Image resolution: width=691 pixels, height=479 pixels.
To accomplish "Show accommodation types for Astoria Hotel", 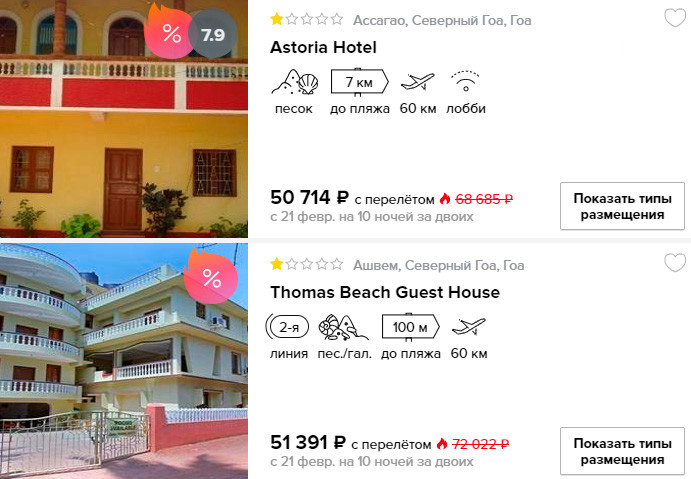I will pyautogui.click(x=622, y=206).
